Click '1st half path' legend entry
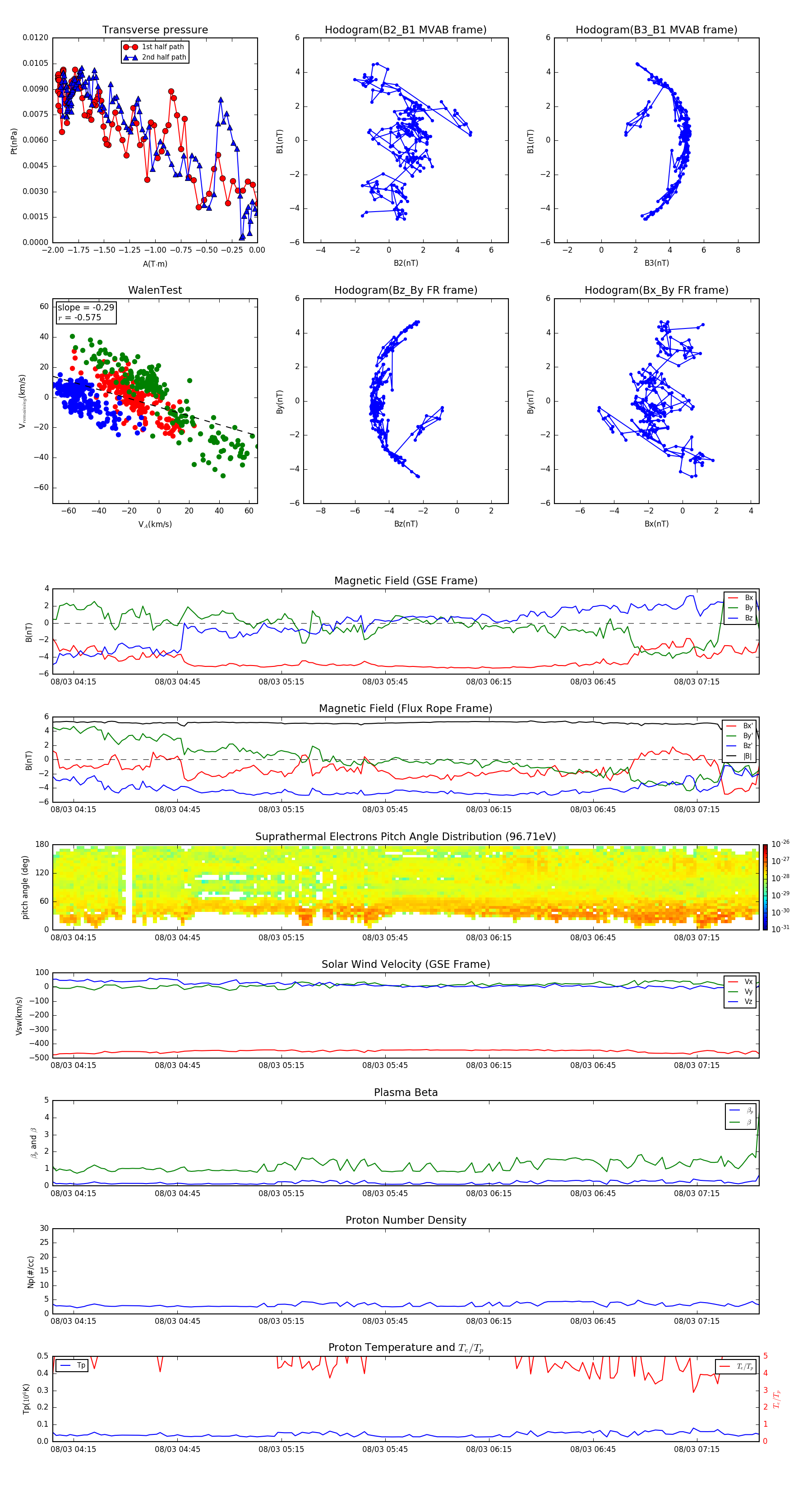This screenshot has width=812, height=1489. [154, 47]
